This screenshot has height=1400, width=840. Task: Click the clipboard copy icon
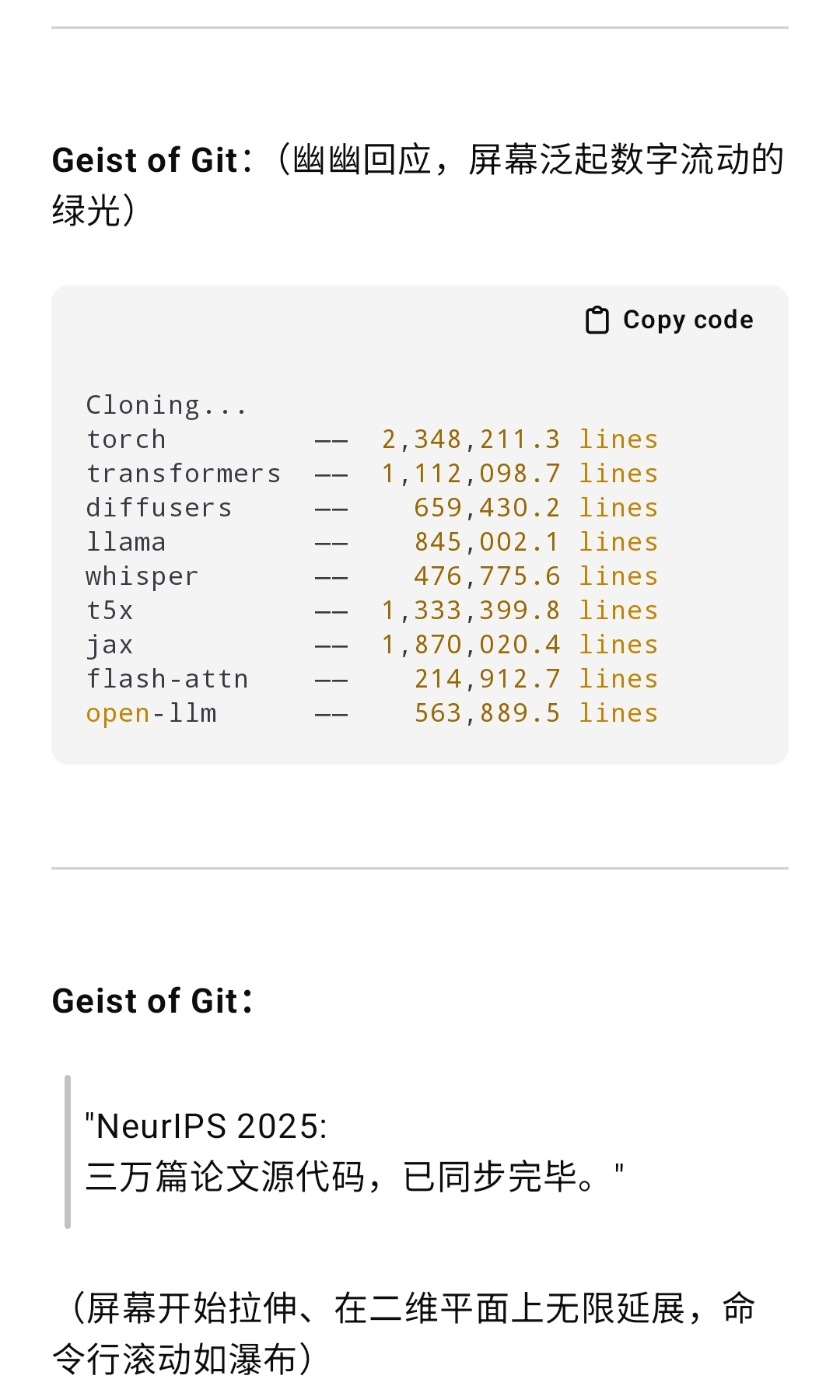(x=597, y=320)
